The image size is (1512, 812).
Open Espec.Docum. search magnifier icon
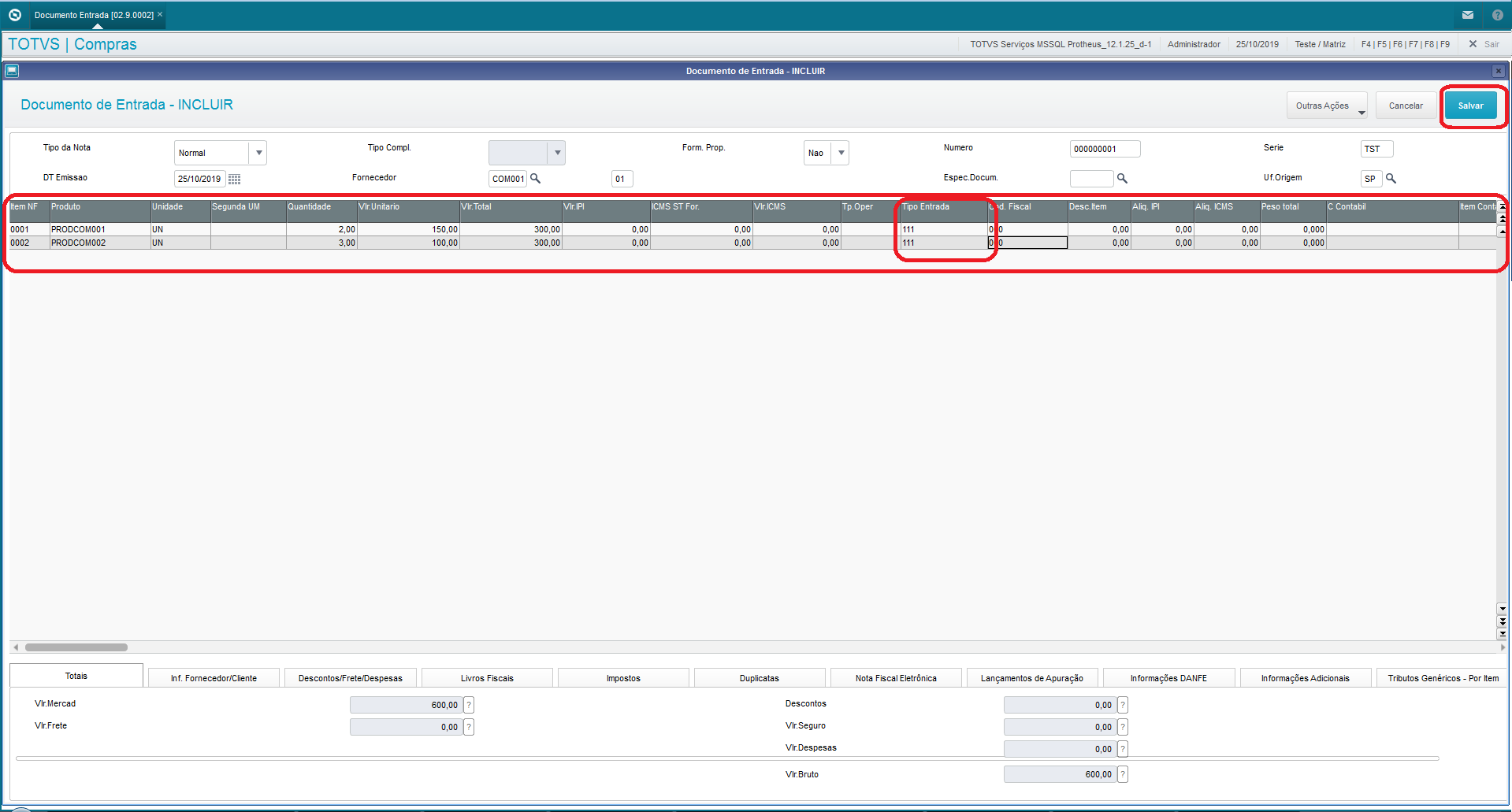[1123, 179]
